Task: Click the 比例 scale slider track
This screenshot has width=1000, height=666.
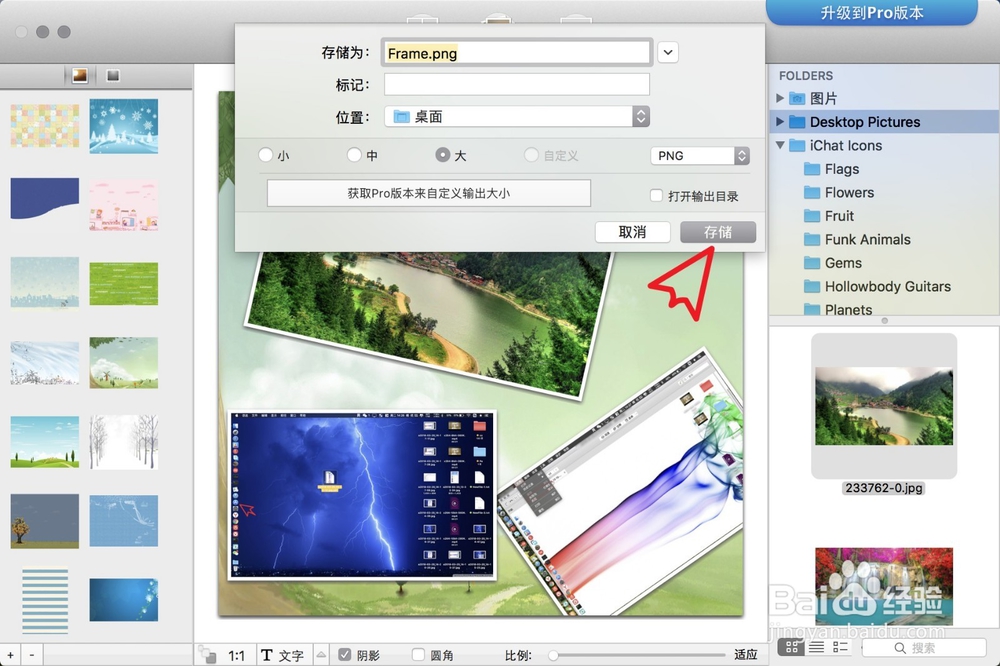Action: (638, 655)
